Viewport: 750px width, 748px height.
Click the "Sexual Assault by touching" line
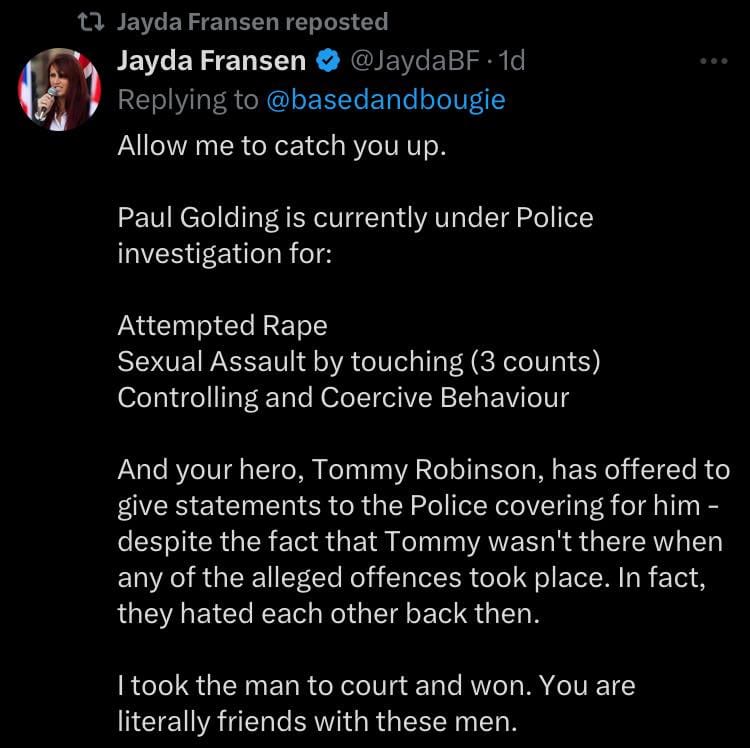[x=358, y=361]
